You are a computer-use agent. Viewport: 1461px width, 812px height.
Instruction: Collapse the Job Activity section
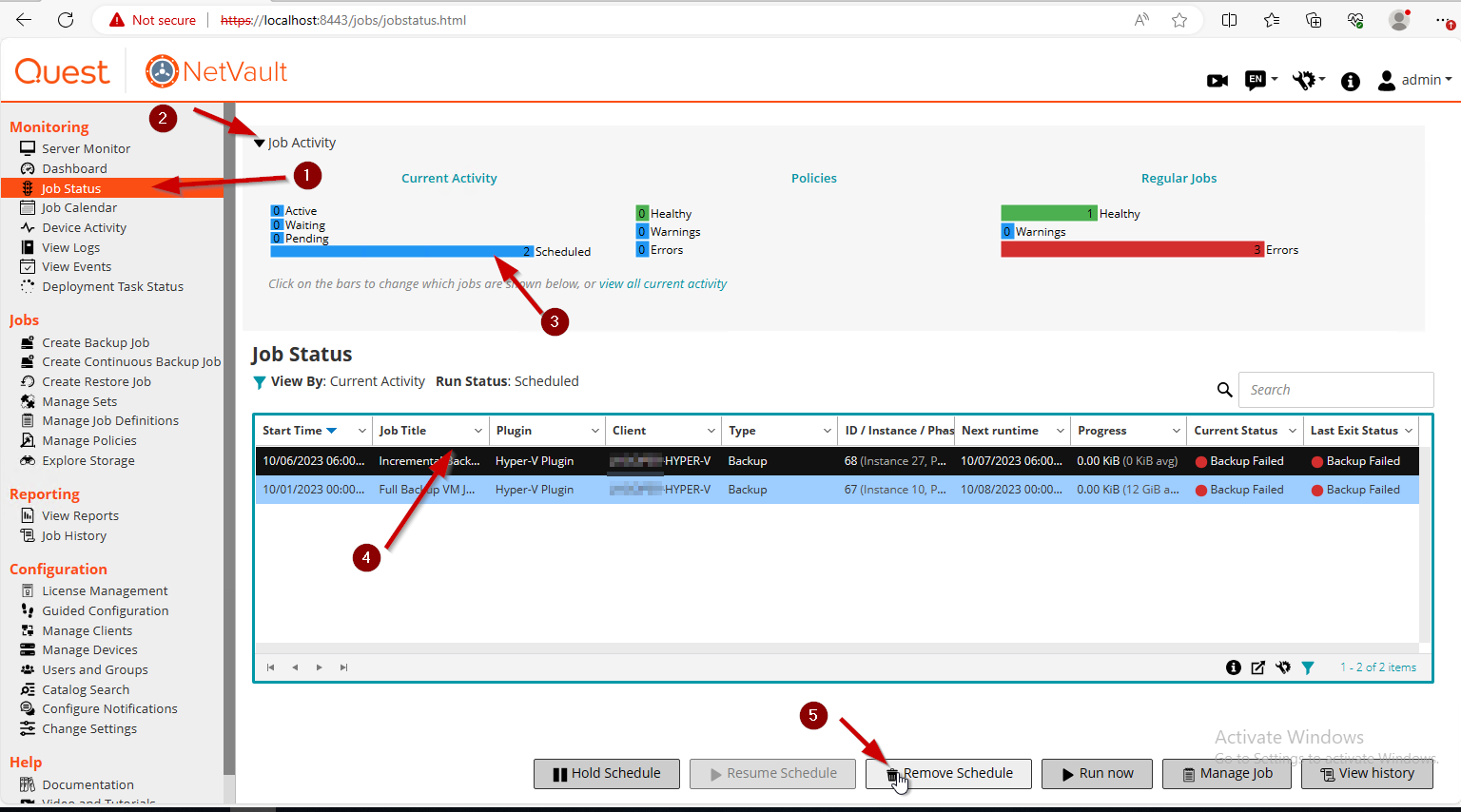pos(259,144)
